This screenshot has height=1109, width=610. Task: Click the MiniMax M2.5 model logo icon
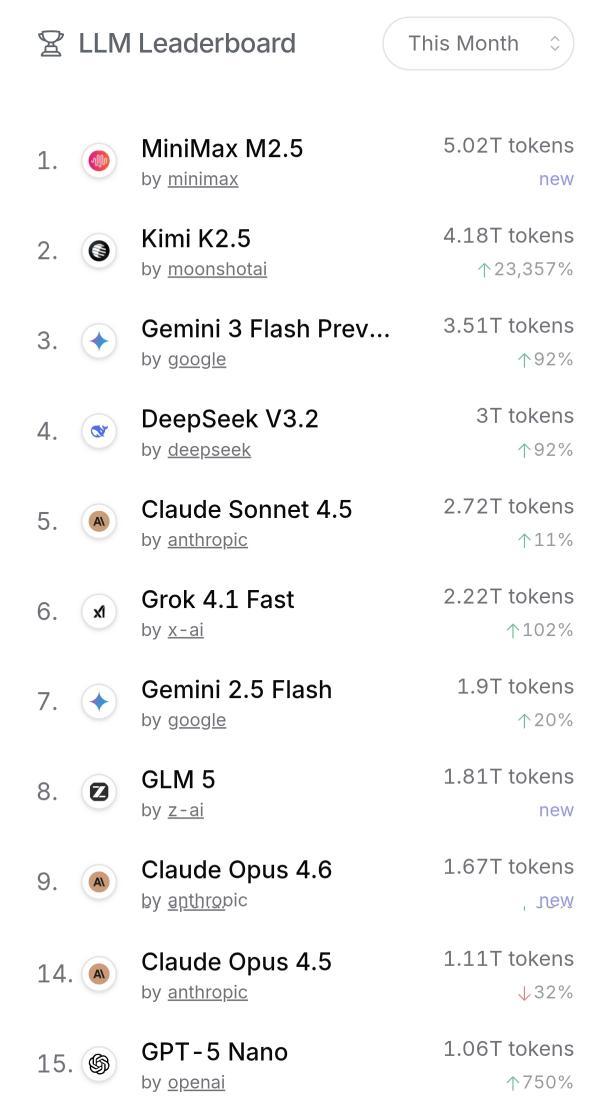coord(99,161)
